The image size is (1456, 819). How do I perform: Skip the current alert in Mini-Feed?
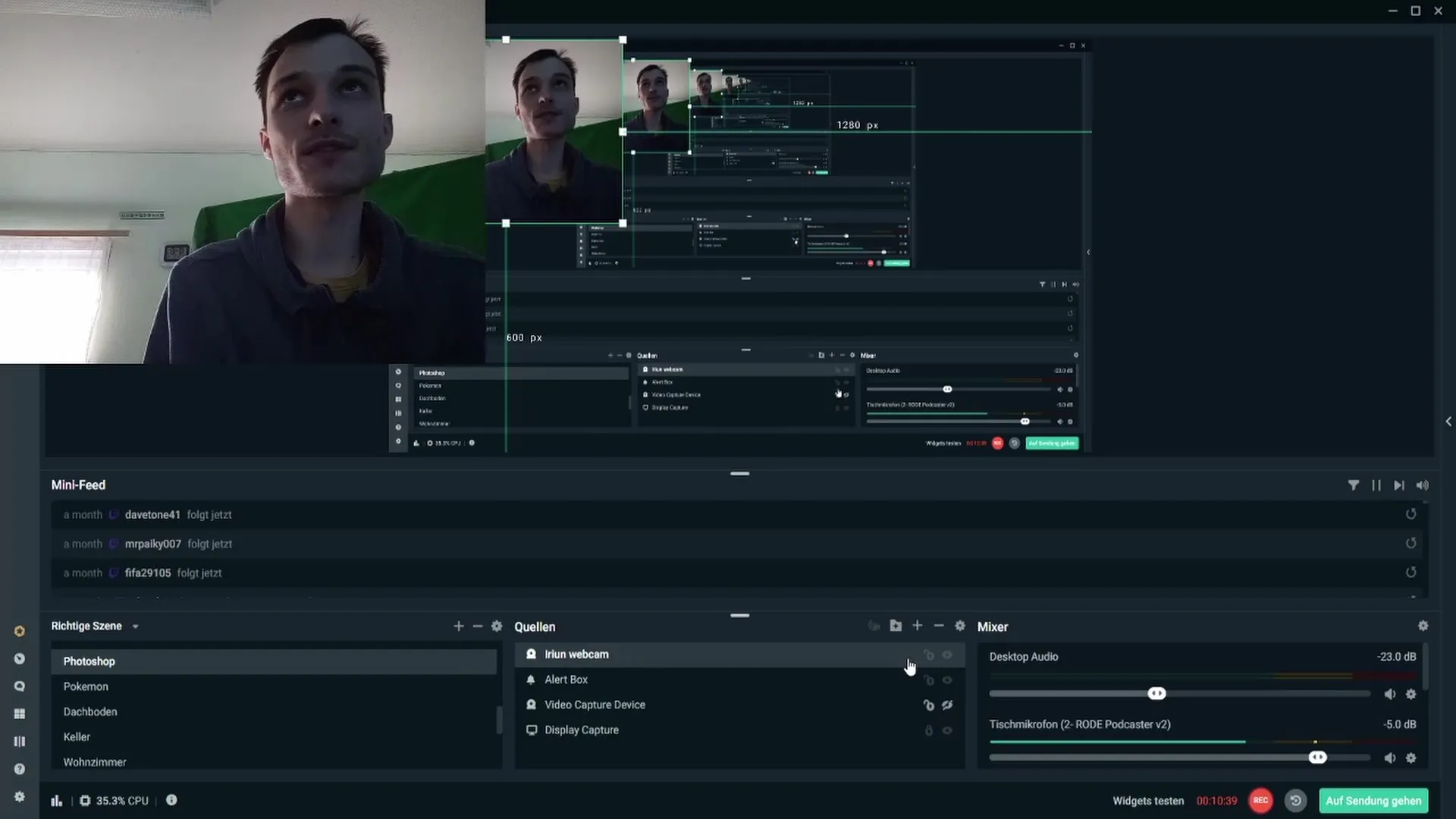coord(1399,485)
